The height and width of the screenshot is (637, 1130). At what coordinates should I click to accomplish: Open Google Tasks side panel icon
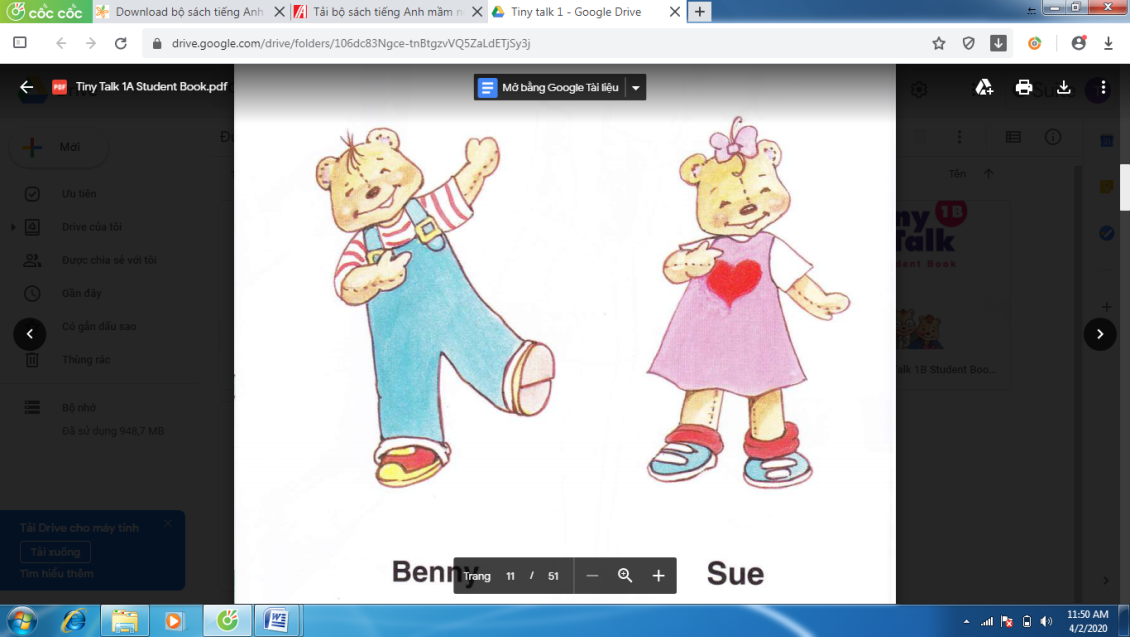click(1107, 233)
